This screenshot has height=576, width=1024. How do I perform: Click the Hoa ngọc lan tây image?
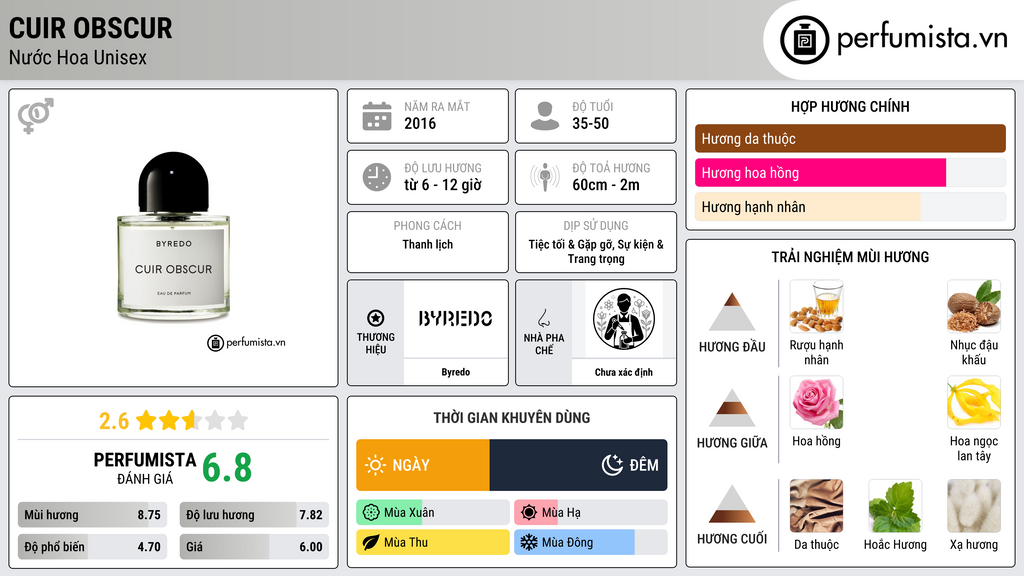[x=974, y=402]
